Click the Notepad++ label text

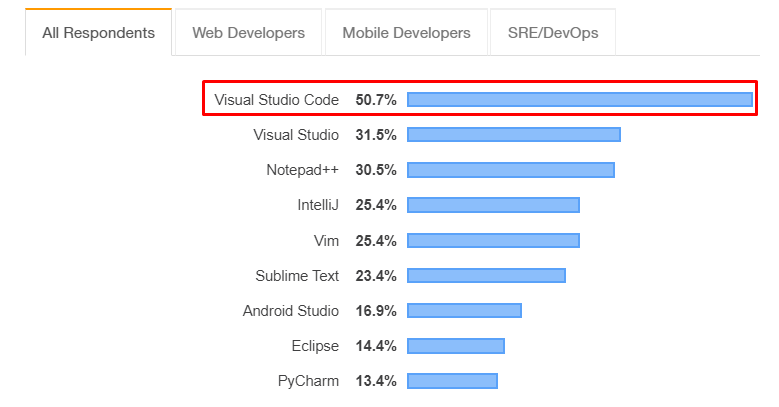pos(302,170)
